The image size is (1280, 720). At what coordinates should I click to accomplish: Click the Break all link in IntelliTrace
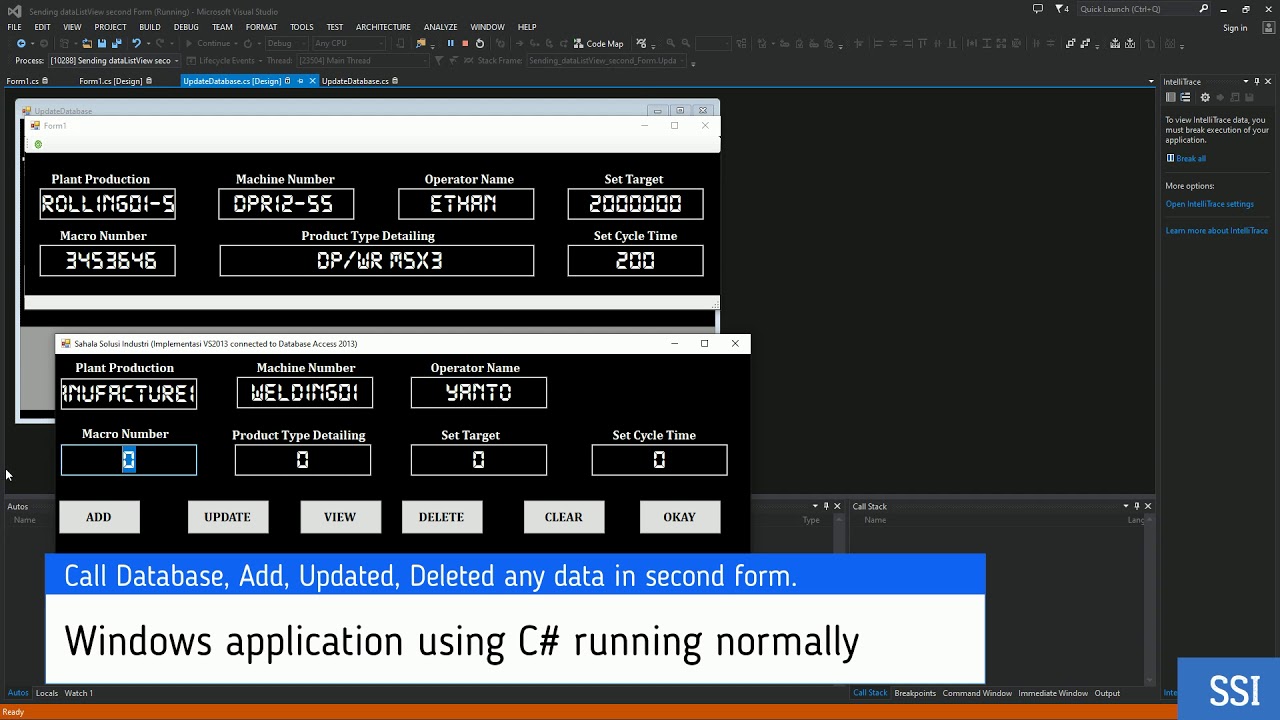pos(1190,158)
